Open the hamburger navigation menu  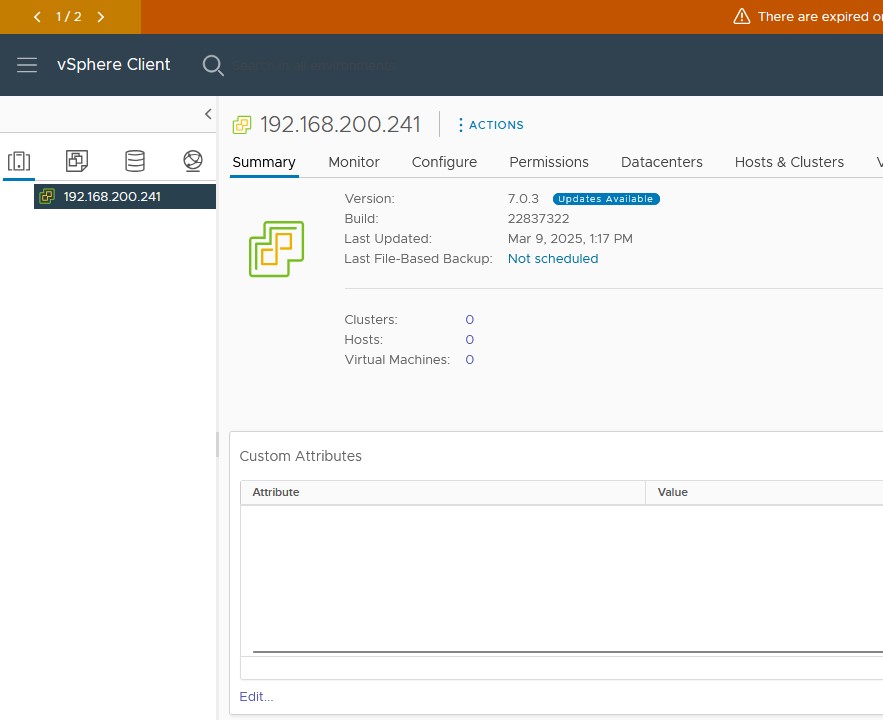(27, 65)
